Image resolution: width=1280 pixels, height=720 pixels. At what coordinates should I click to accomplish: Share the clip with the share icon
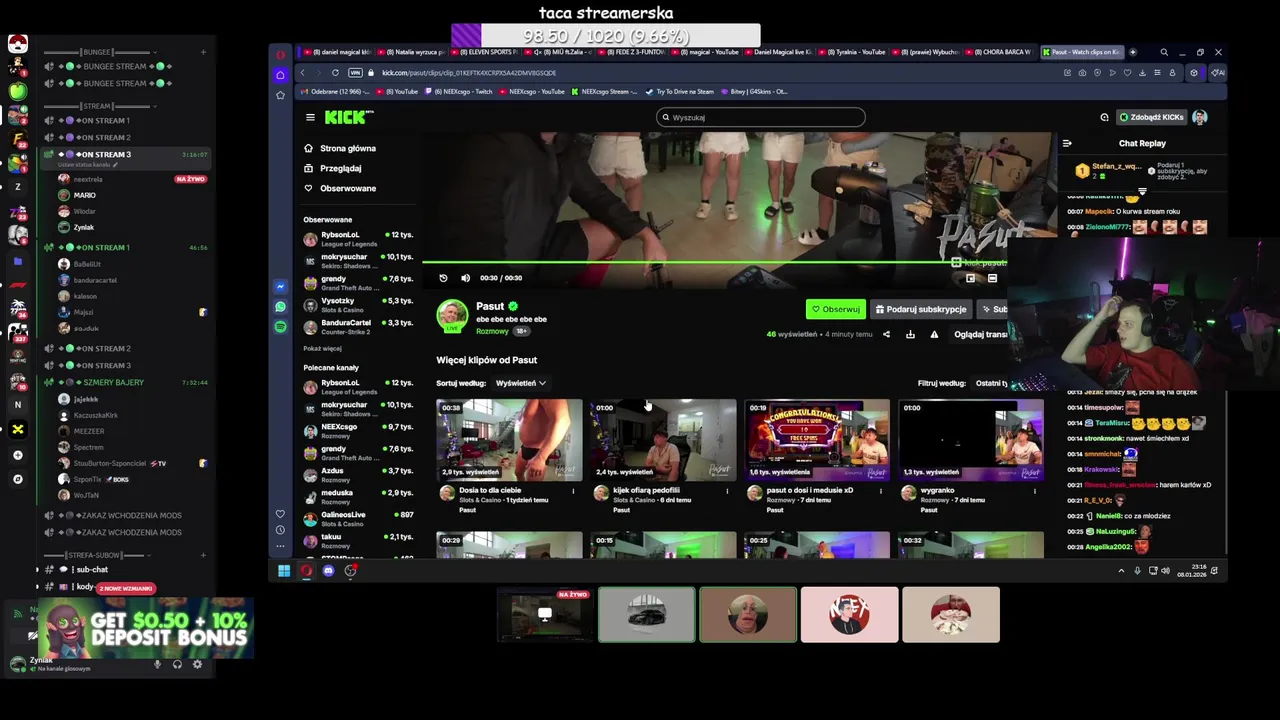click(886, 334)
